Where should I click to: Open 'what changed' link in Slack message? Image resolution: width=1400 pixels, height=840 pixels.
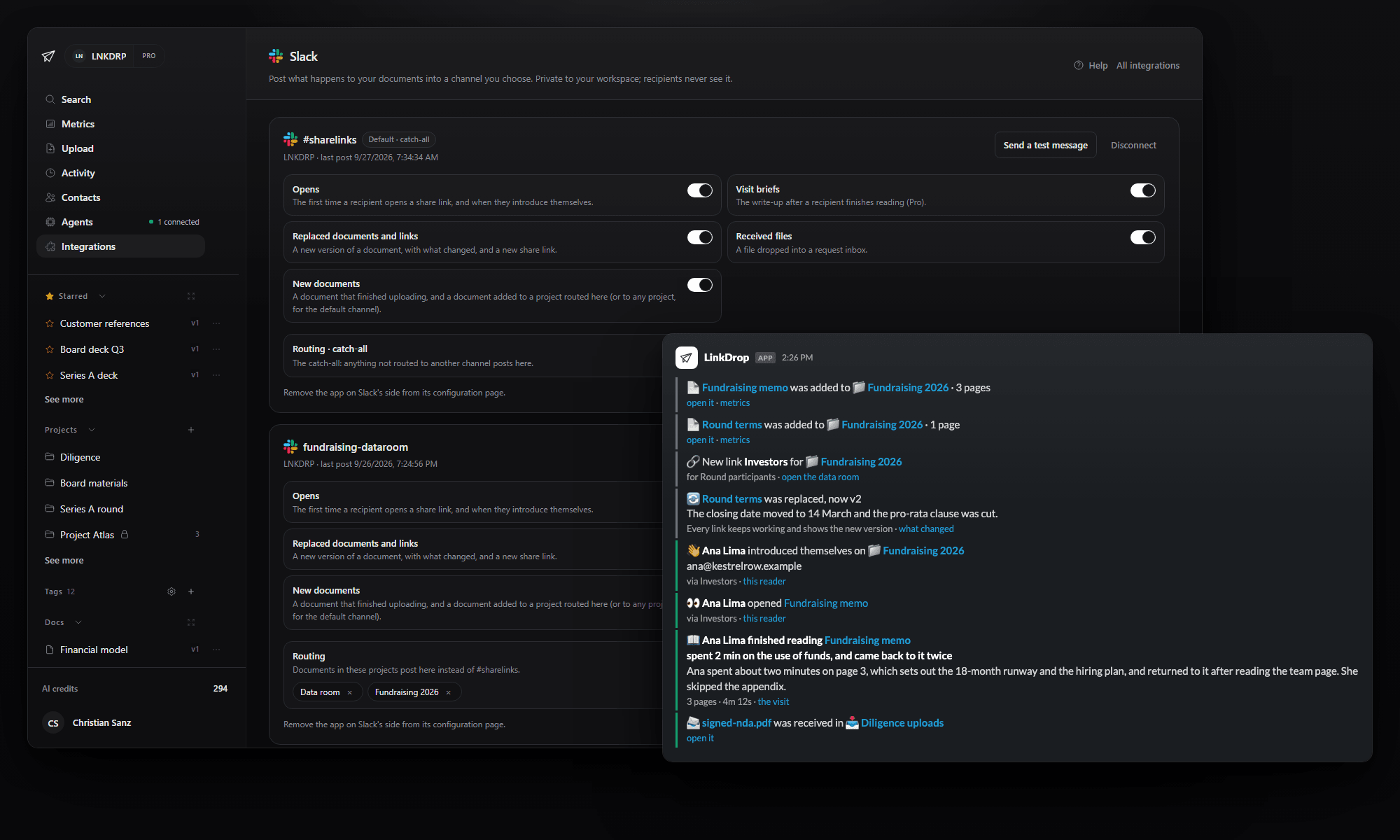pos(926,529)
